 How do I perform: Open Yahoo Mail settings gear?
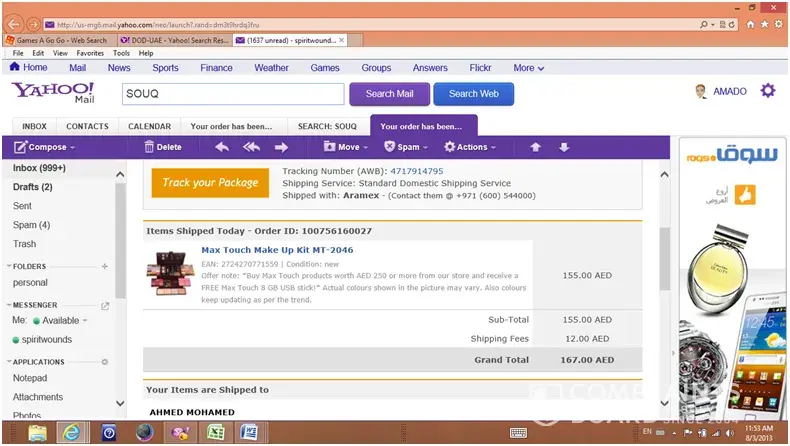[x=768, y=91]
